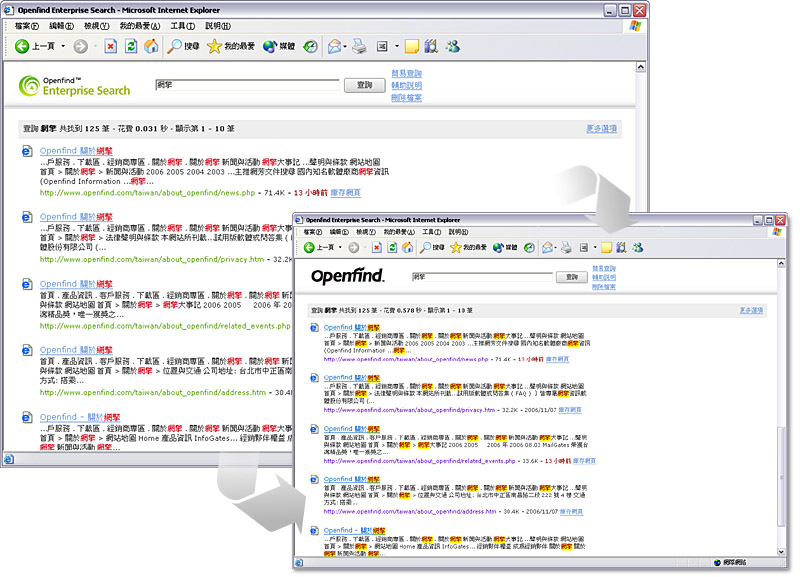Open the 我的最愛(A) menu in the back window
The image size is (800, 577).
click(140, 26)
